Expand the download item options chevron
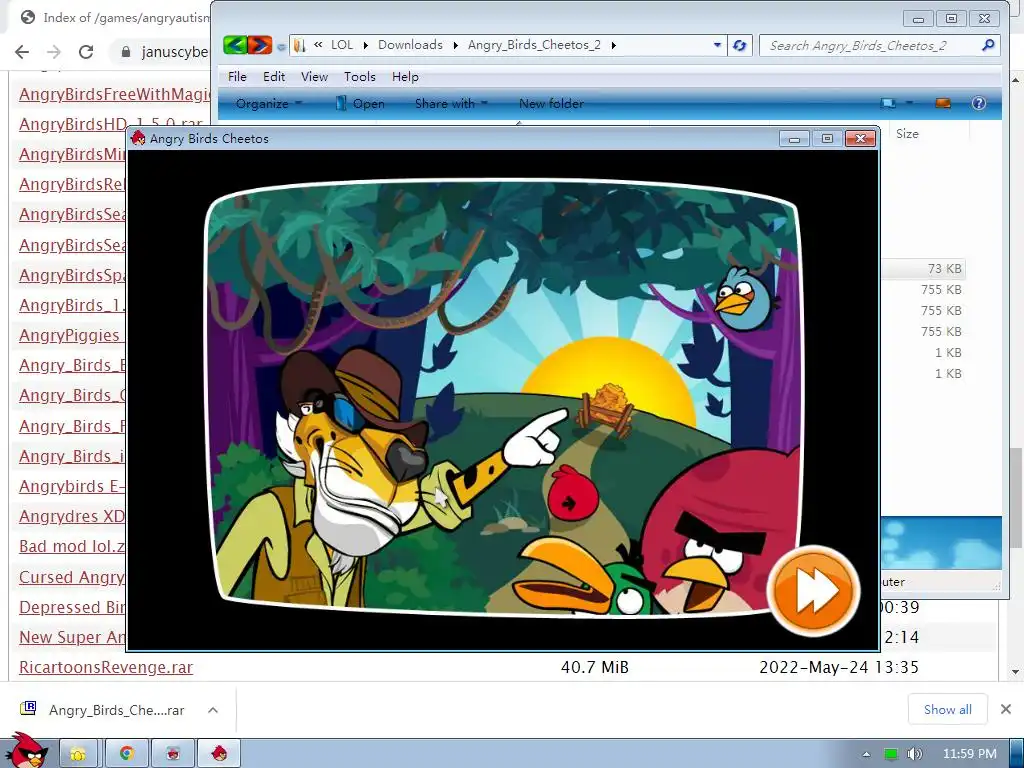The width and height of the screenshot is (1024, 768). click(x=213, y=710)
